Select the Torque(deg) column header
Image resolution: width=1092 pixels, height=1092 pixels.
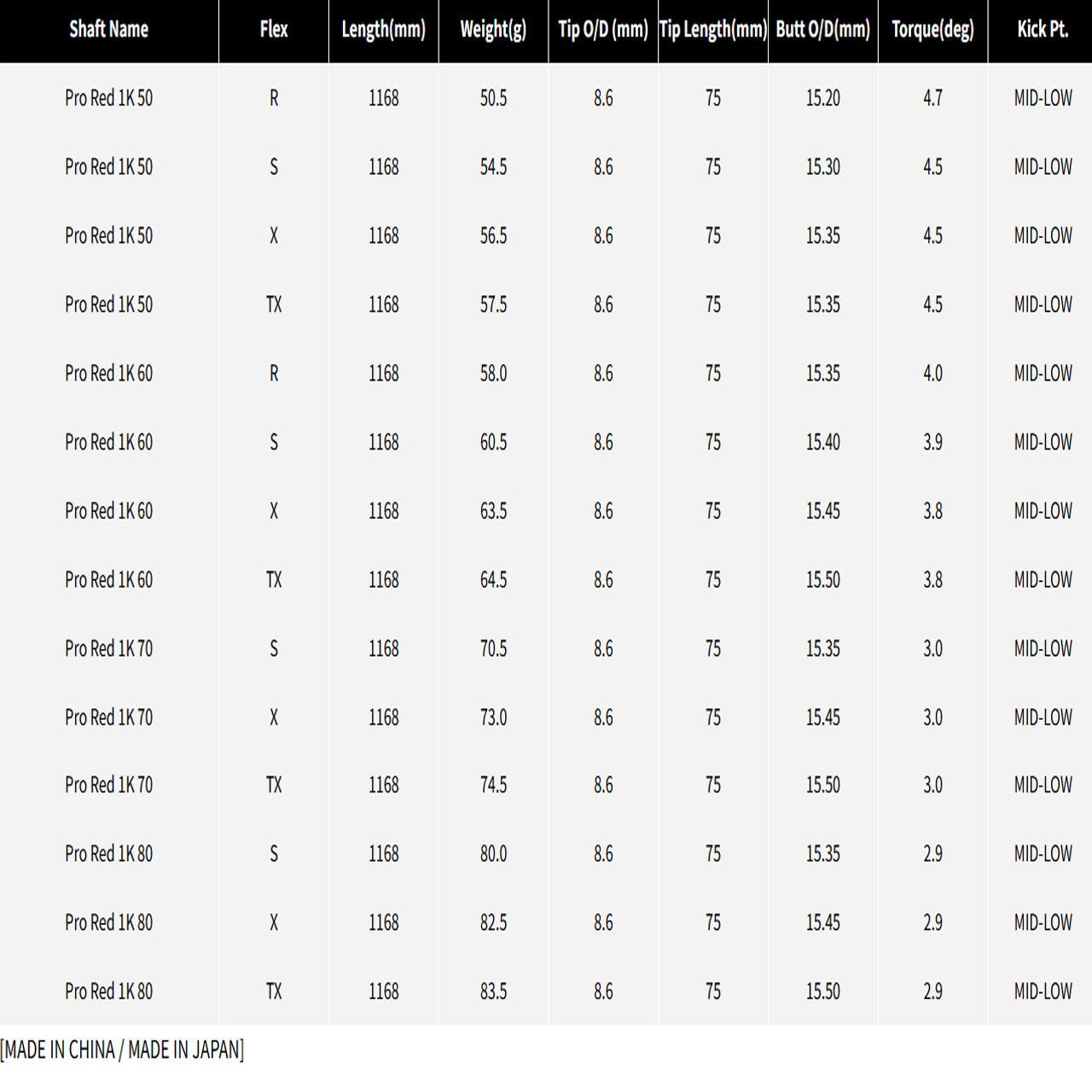(932, 29)
